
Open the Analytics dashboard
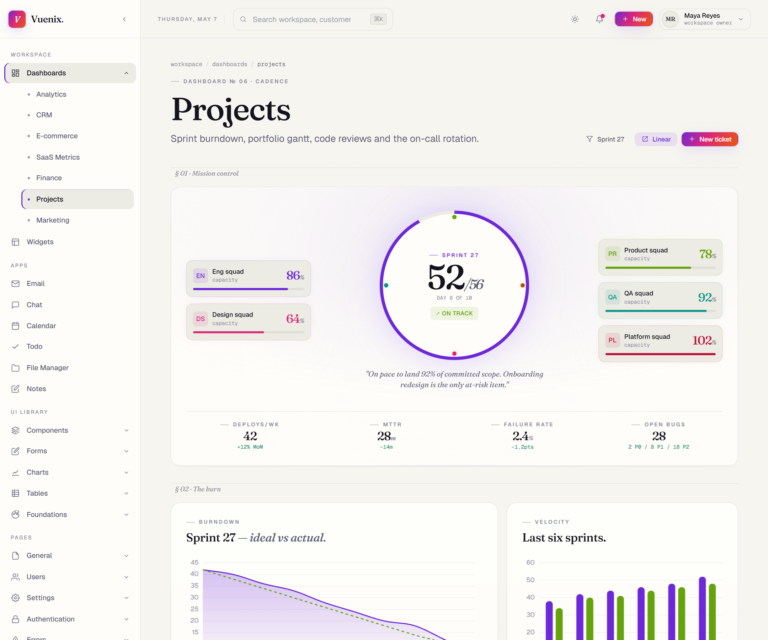pos(77,94)
